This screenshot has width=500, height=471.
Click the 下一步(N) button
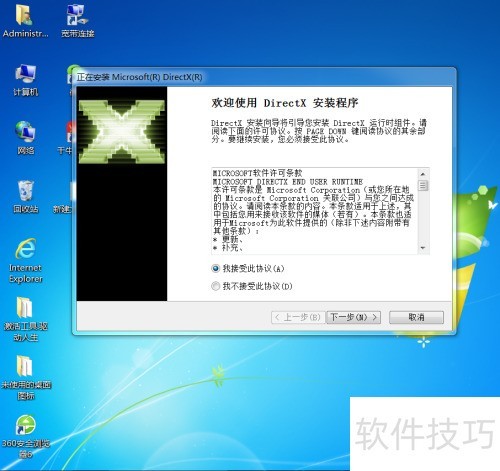pyautogui.click(x=354, y=317)
